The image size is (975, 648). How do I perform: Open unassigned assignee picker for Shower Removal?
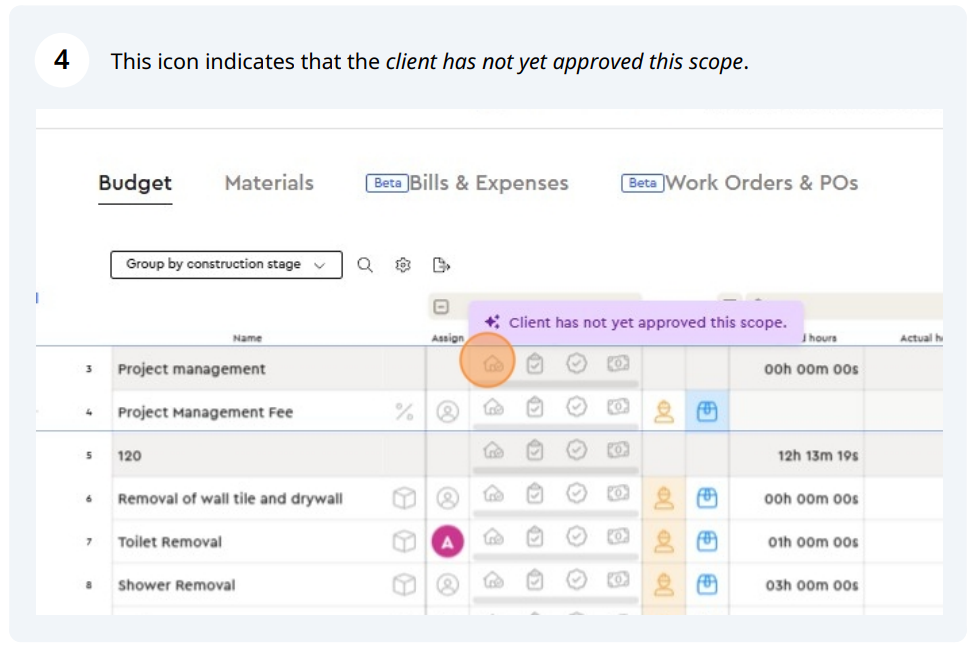point(447,584)
